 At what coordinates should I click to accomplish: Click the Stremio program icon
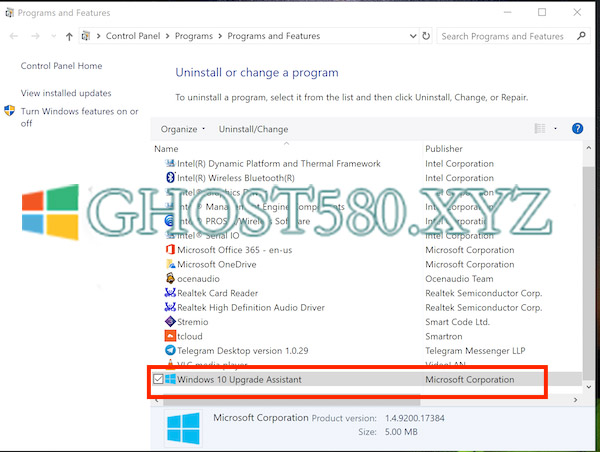coord(170,321)
